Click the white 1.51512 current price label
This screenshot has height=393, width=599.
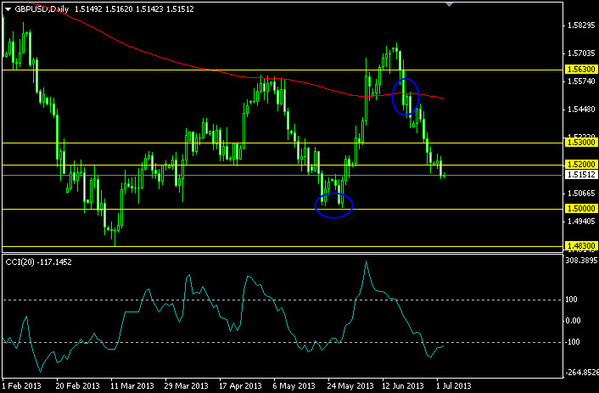pyautogui.click(x=581, y=175)
